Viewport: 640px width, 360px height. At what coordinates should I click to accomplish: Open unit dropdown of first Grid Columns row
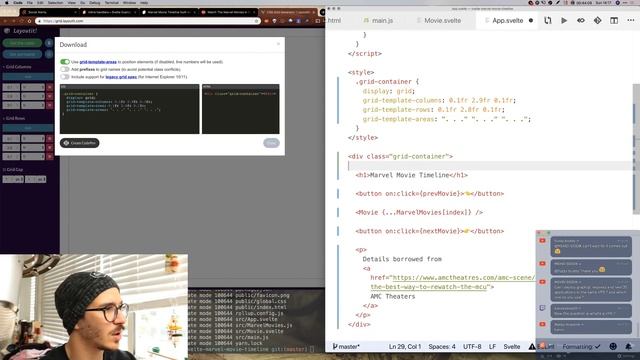[33, 87]
